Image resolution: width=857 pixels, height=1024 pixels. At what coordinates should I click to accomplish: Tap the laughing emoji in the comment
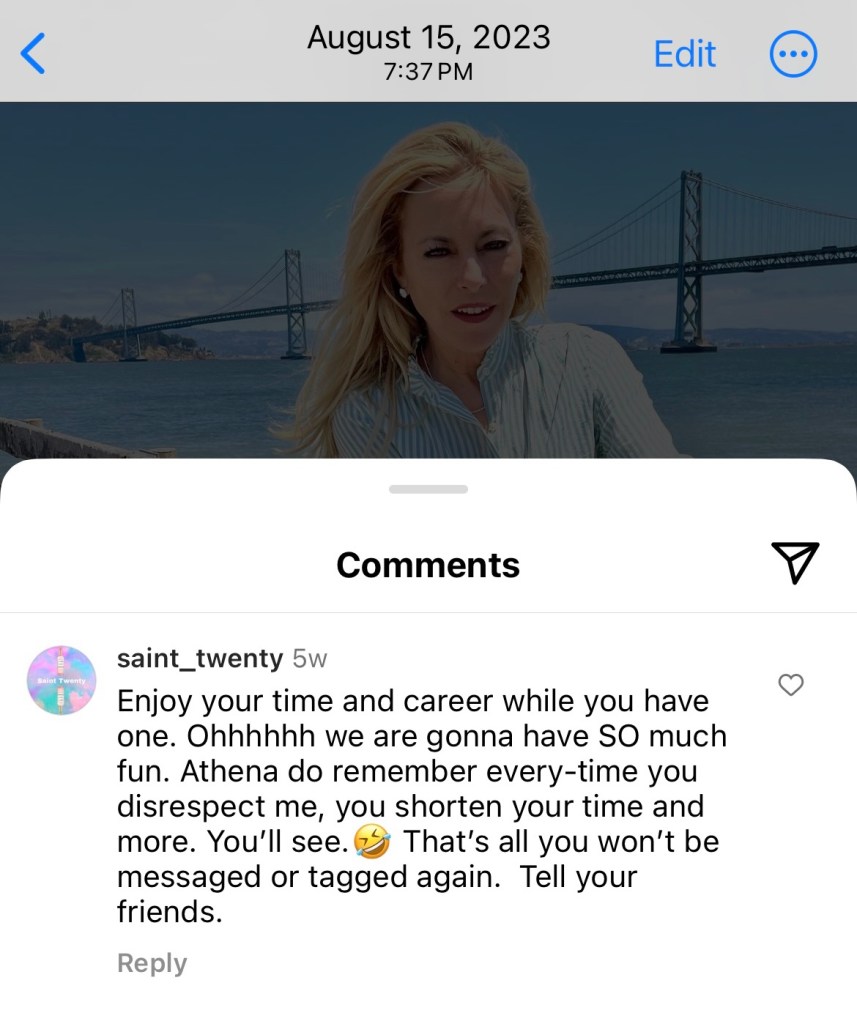(x=371, y=842)
